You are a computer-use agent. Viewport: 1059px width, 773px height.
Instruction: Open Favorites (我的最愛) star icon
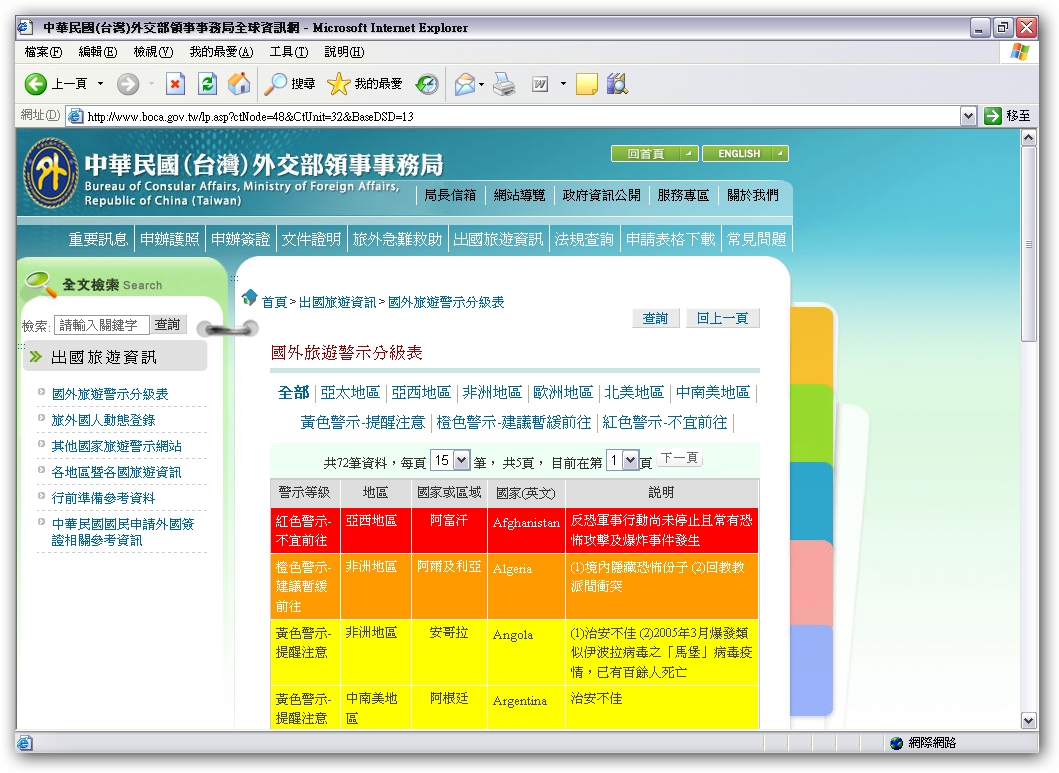pyautogui.click(x=339, y=85)
